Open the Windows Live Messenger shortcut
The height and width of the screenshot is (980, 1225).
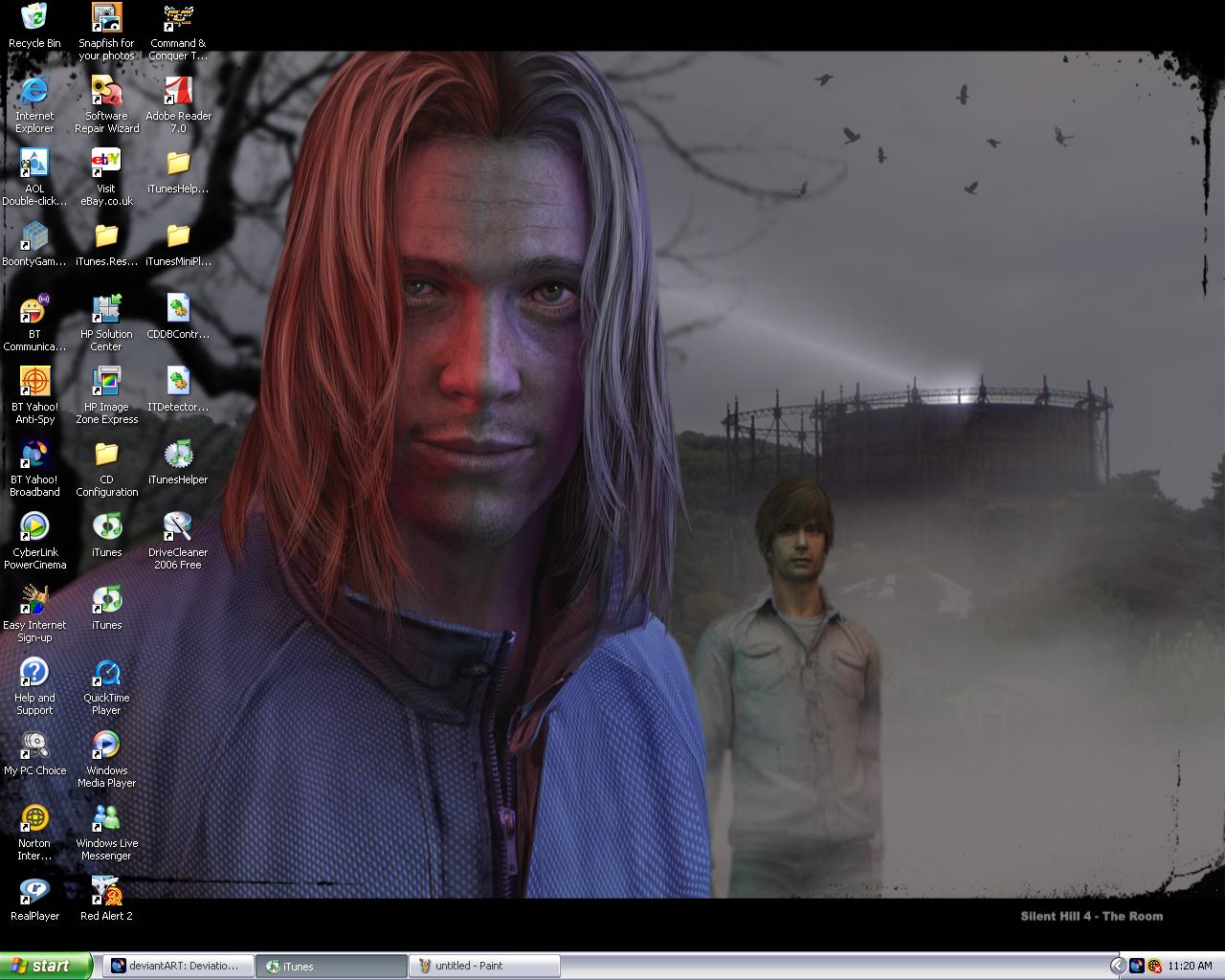point(106,832)
